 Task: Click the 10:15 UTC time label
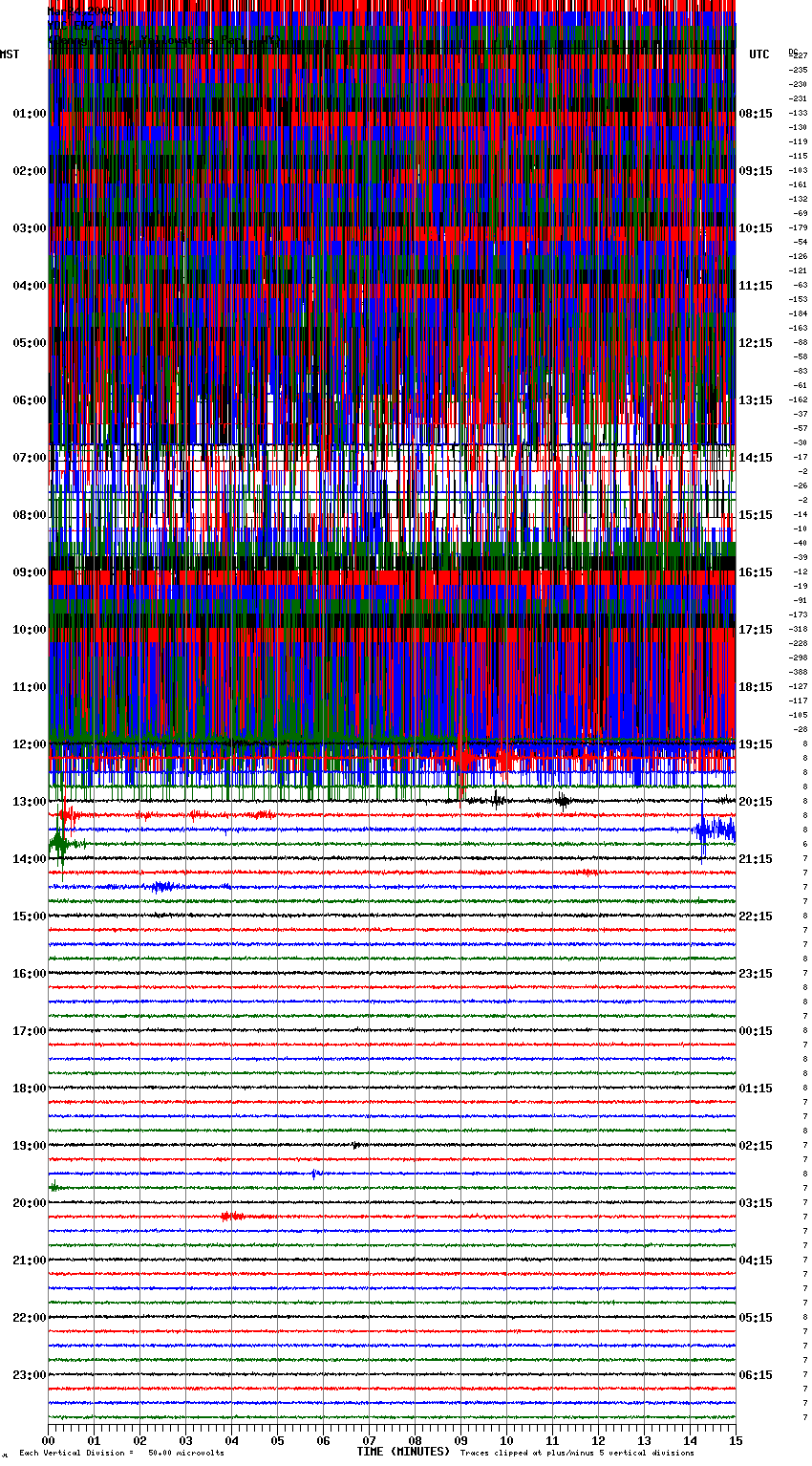756,228
